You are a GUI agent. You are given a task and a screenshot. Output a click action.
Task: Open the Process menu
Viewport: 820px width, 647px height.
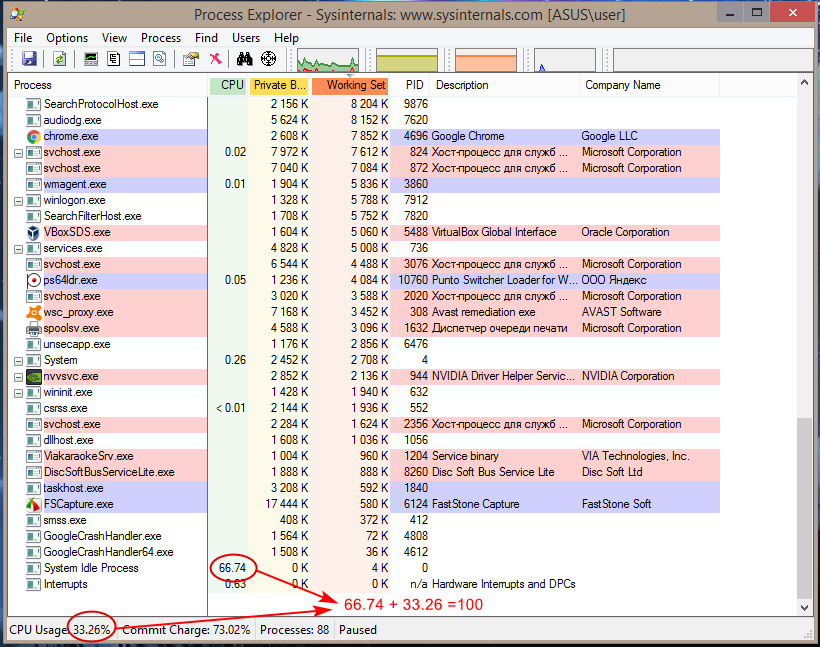tap(161, 37)
